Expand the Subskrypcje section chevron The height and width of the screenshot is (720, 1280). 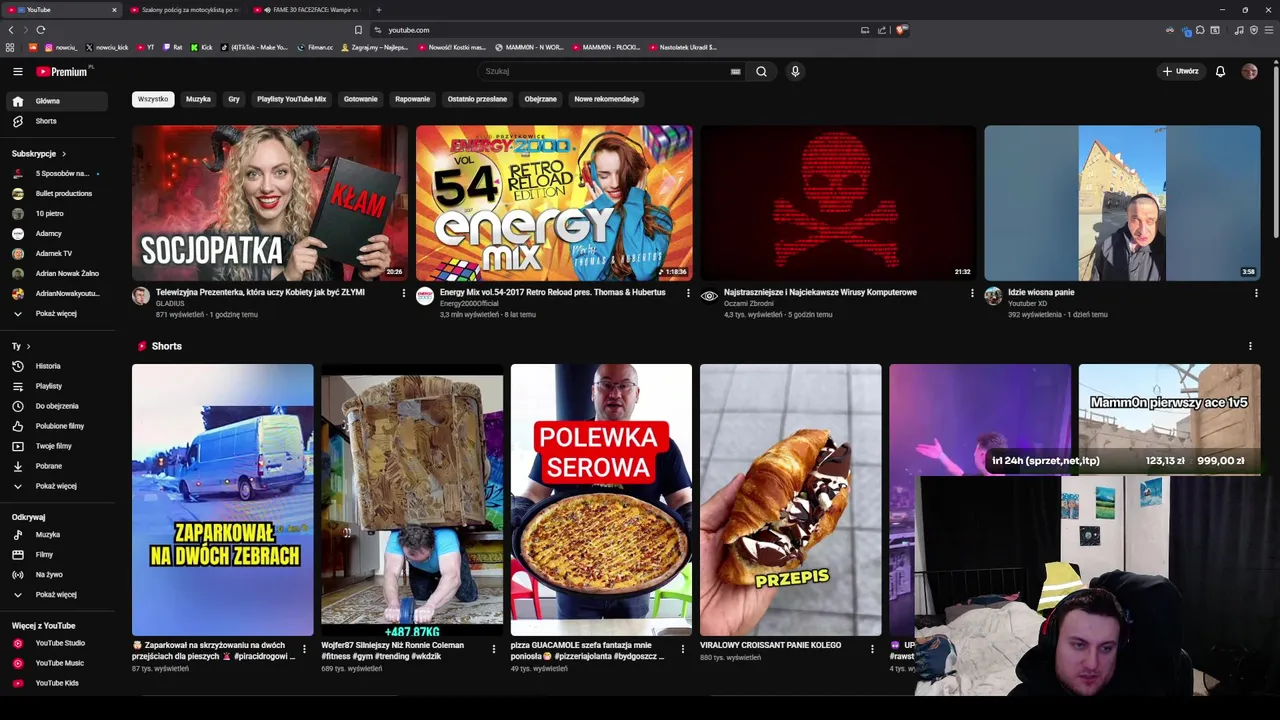[63, 154]
